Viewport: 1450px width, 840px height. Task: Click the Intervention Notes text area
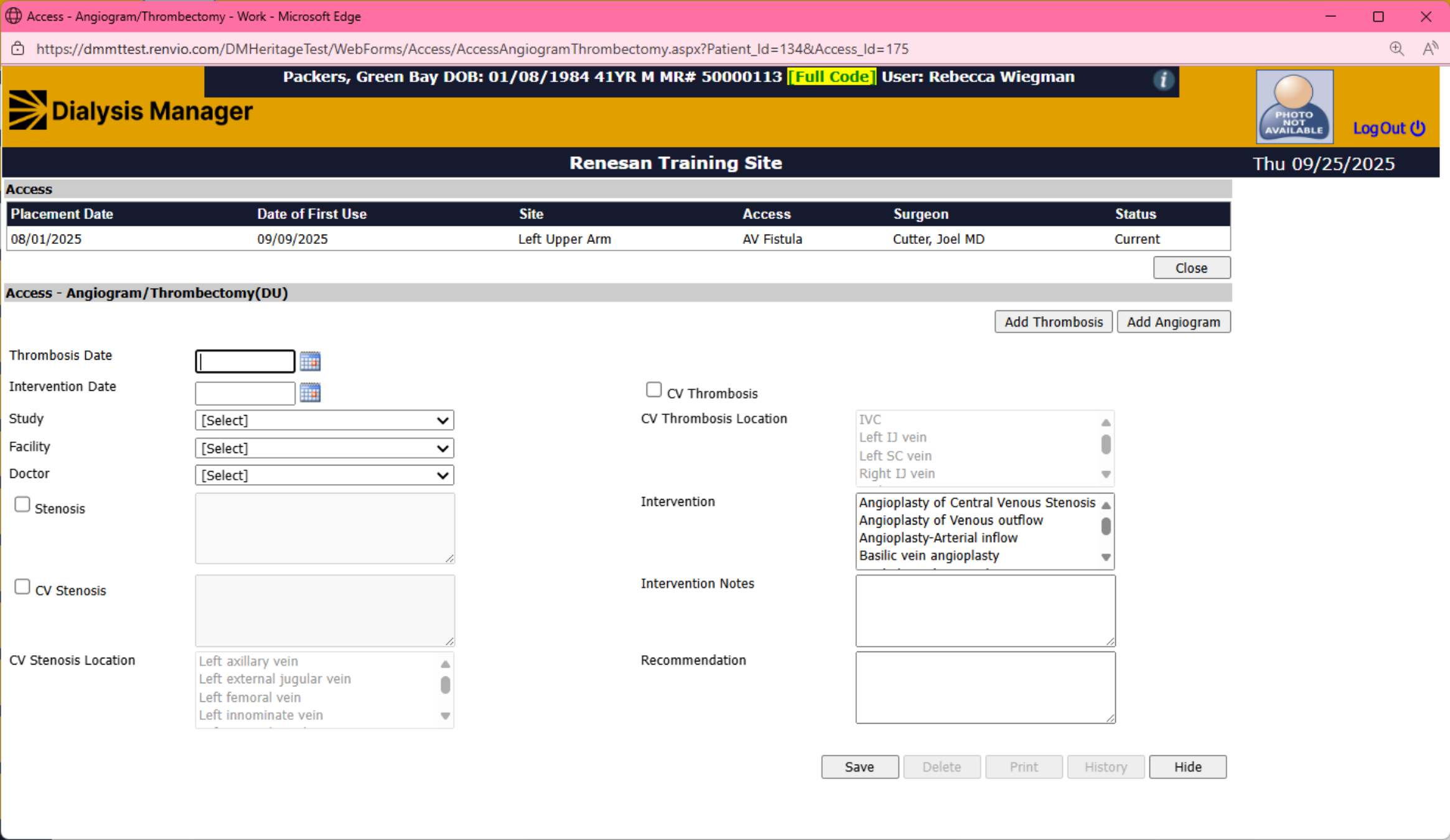[986, 610]
